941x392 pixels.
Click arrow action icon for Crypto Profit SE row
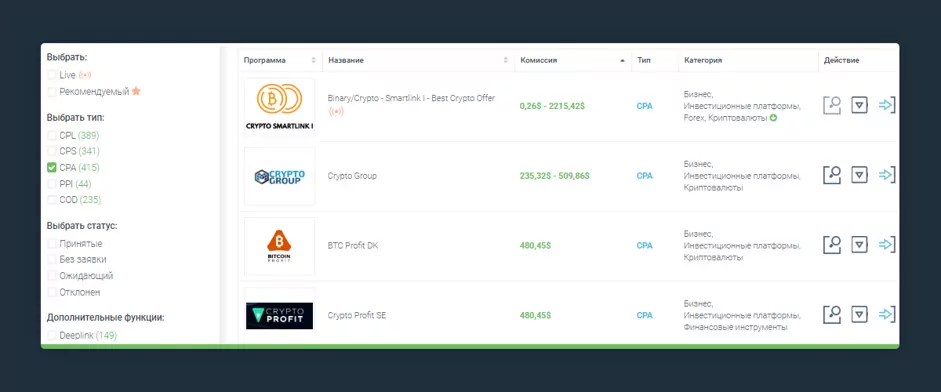[887, 314]
